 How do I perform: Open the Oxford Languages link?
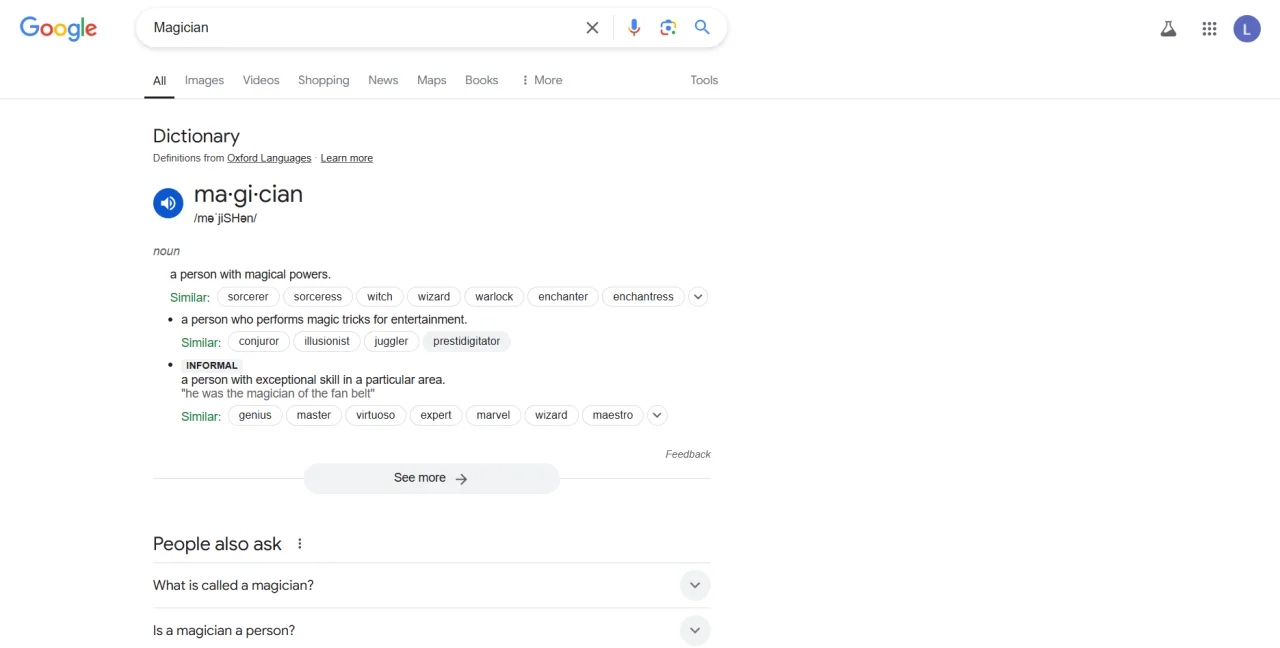point(269,158)
